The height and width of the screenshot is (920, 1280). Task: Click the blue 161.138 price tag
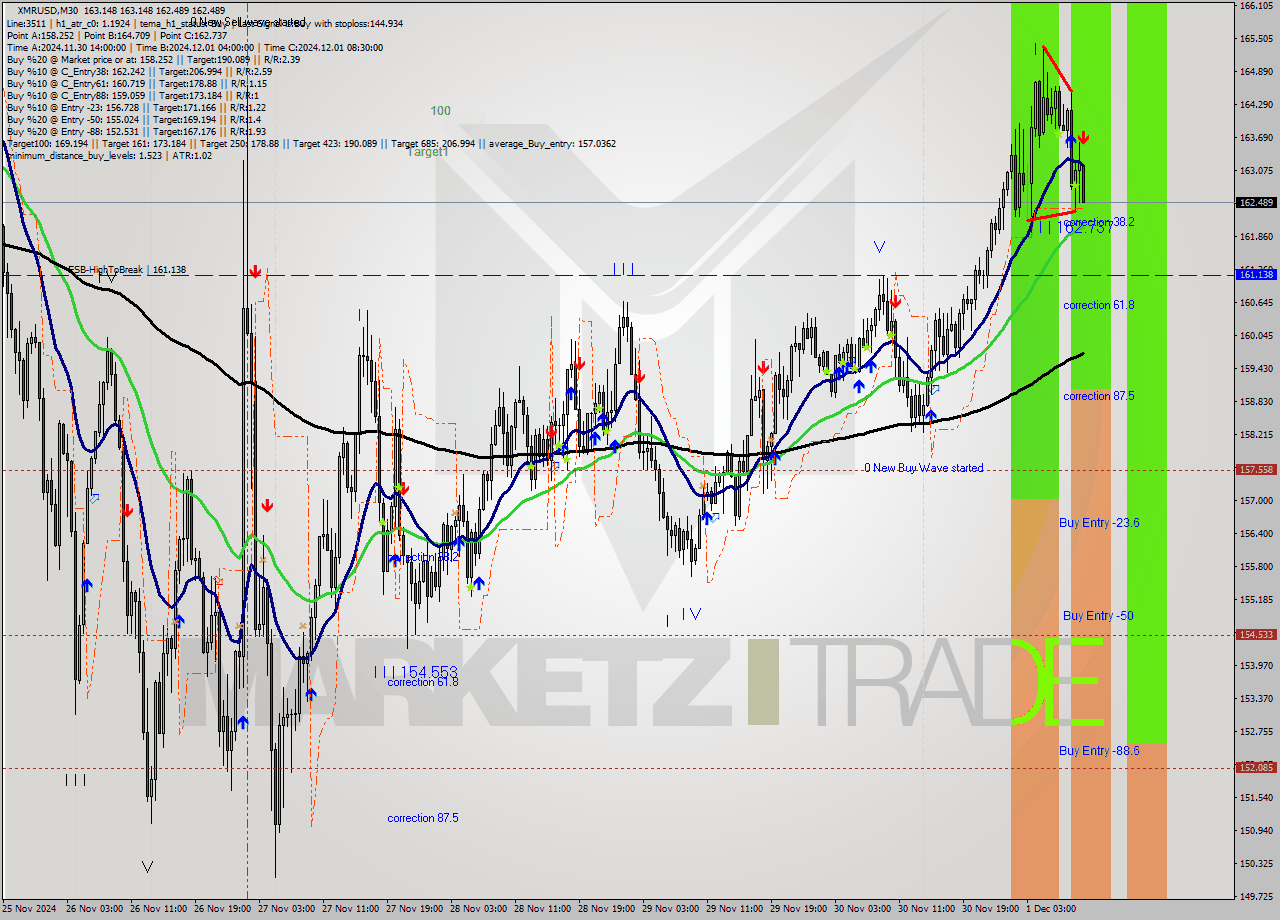click(x=1256, y=274)
